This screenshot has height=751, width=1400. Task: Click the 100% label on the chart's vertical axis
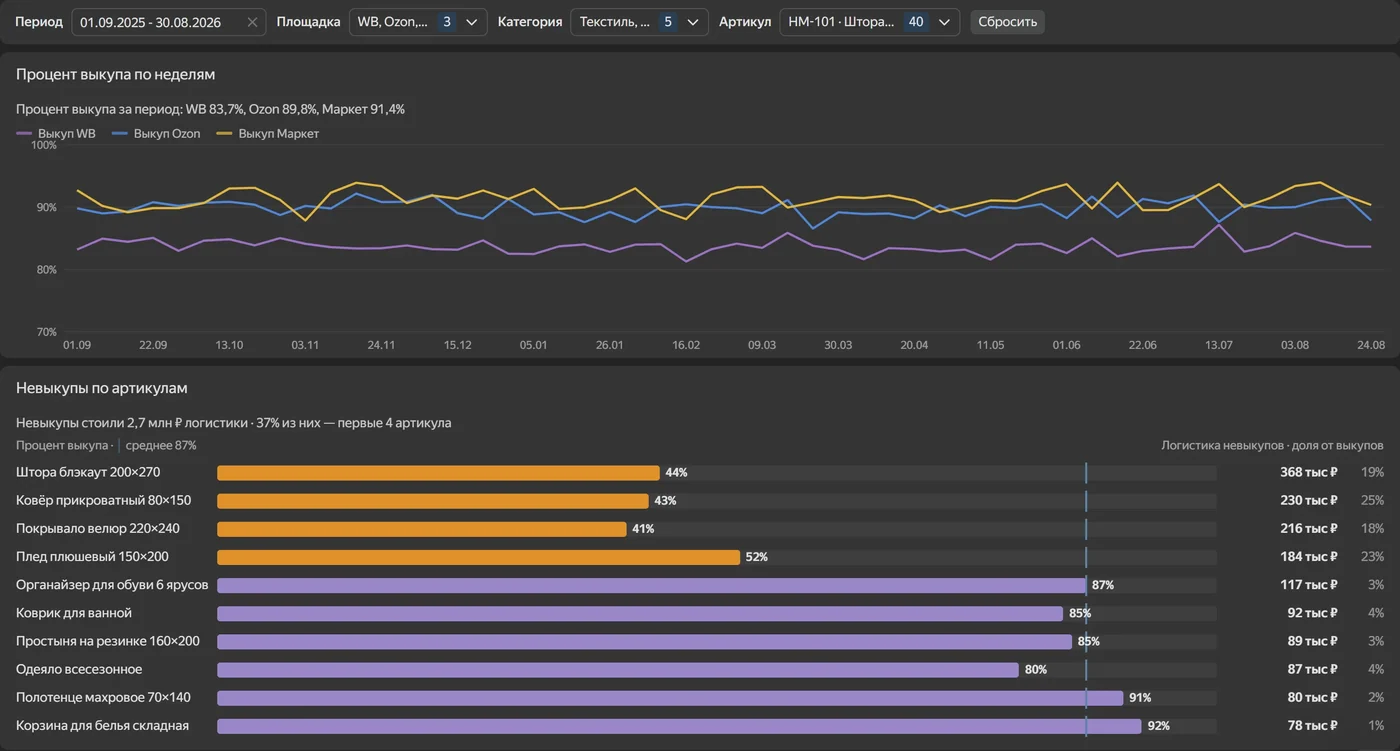point(44,145)
